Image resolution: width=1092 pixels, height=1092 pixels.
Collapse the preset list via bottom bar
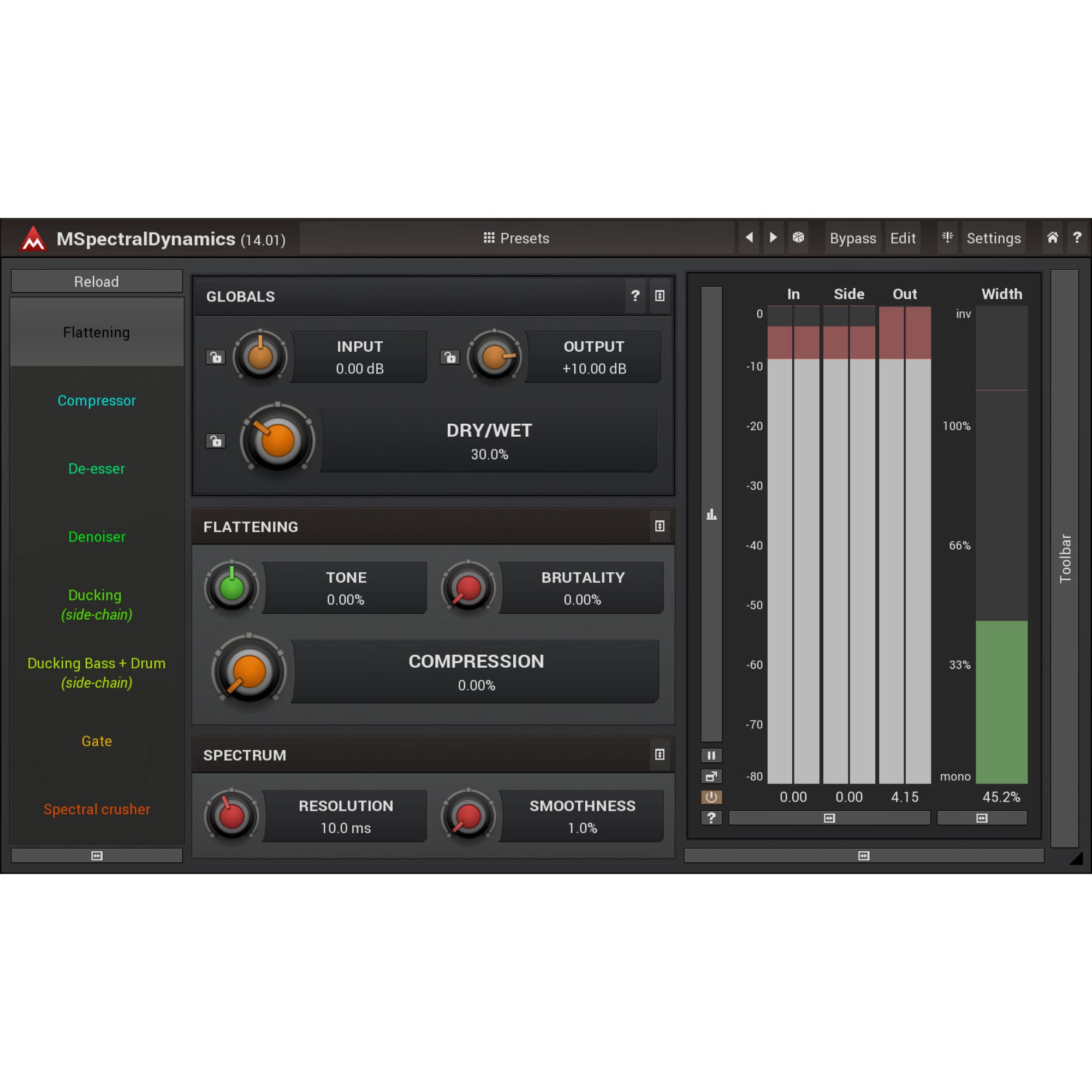[x=97, y=856]
